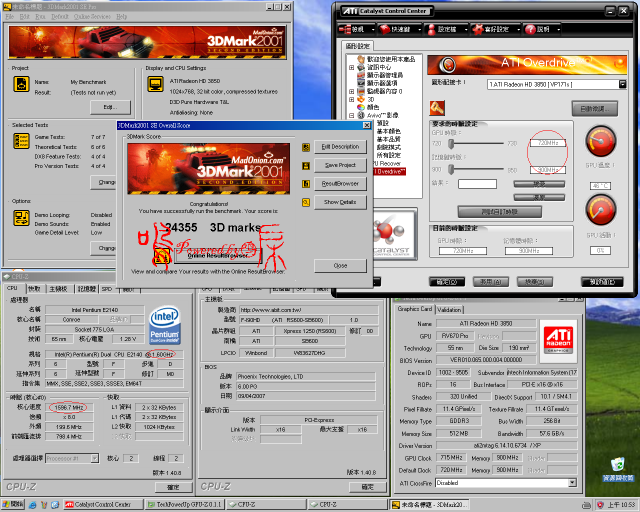Click the Selected Tests list icon
The height and width of the screenshot is (512, 640).
(21, 141)
